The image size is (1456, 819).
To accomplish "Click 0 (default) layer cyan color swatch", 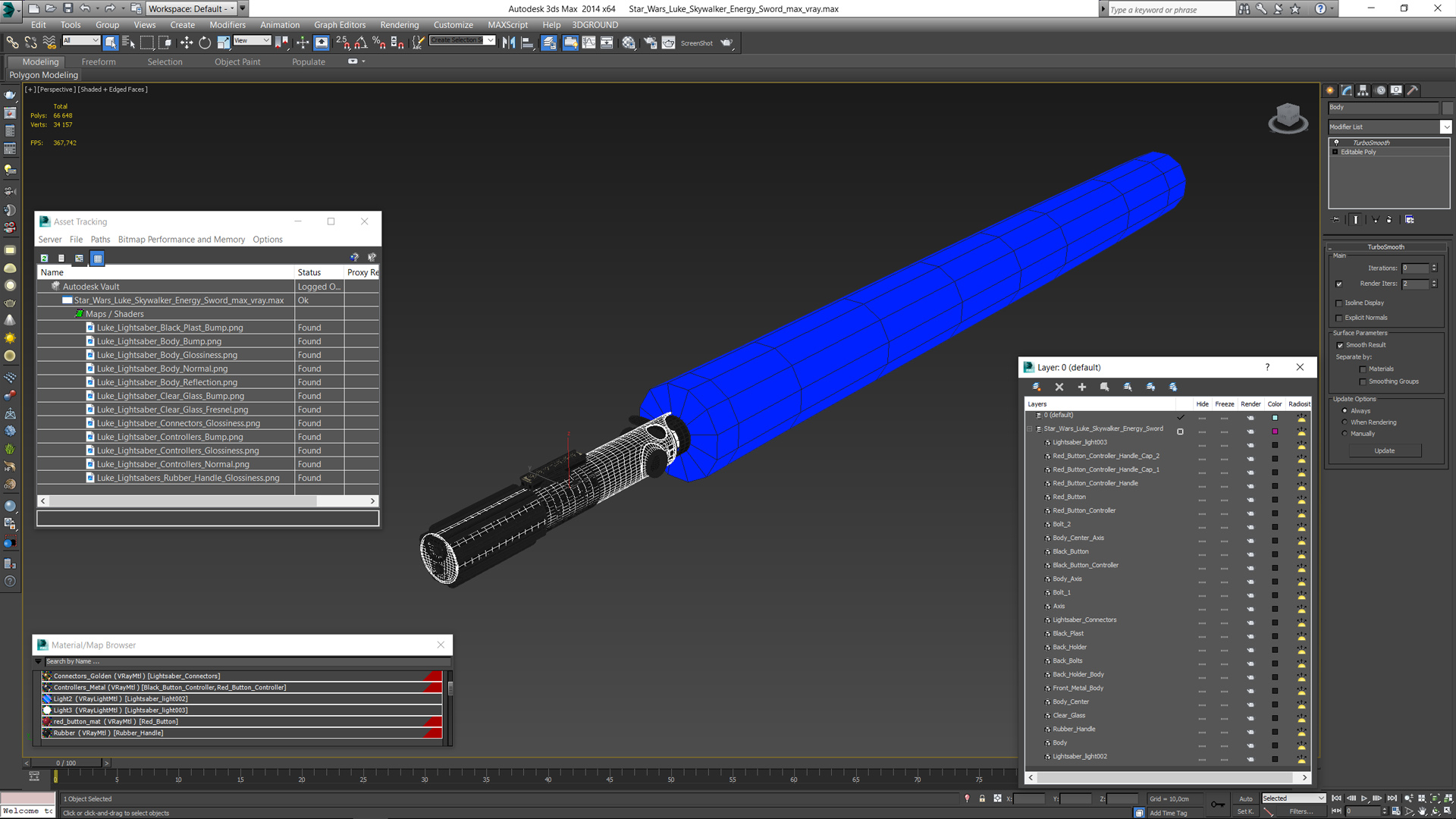I will [1275, 418].
